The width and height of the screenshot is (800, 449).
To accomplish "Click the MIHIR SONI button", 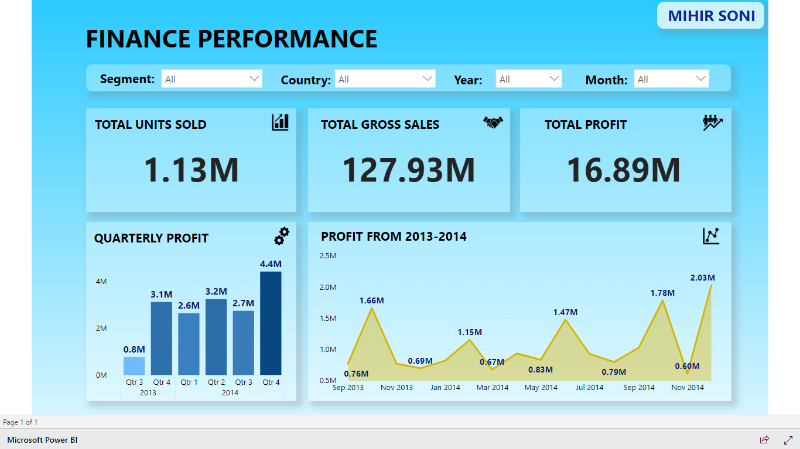I will [710, 16].
